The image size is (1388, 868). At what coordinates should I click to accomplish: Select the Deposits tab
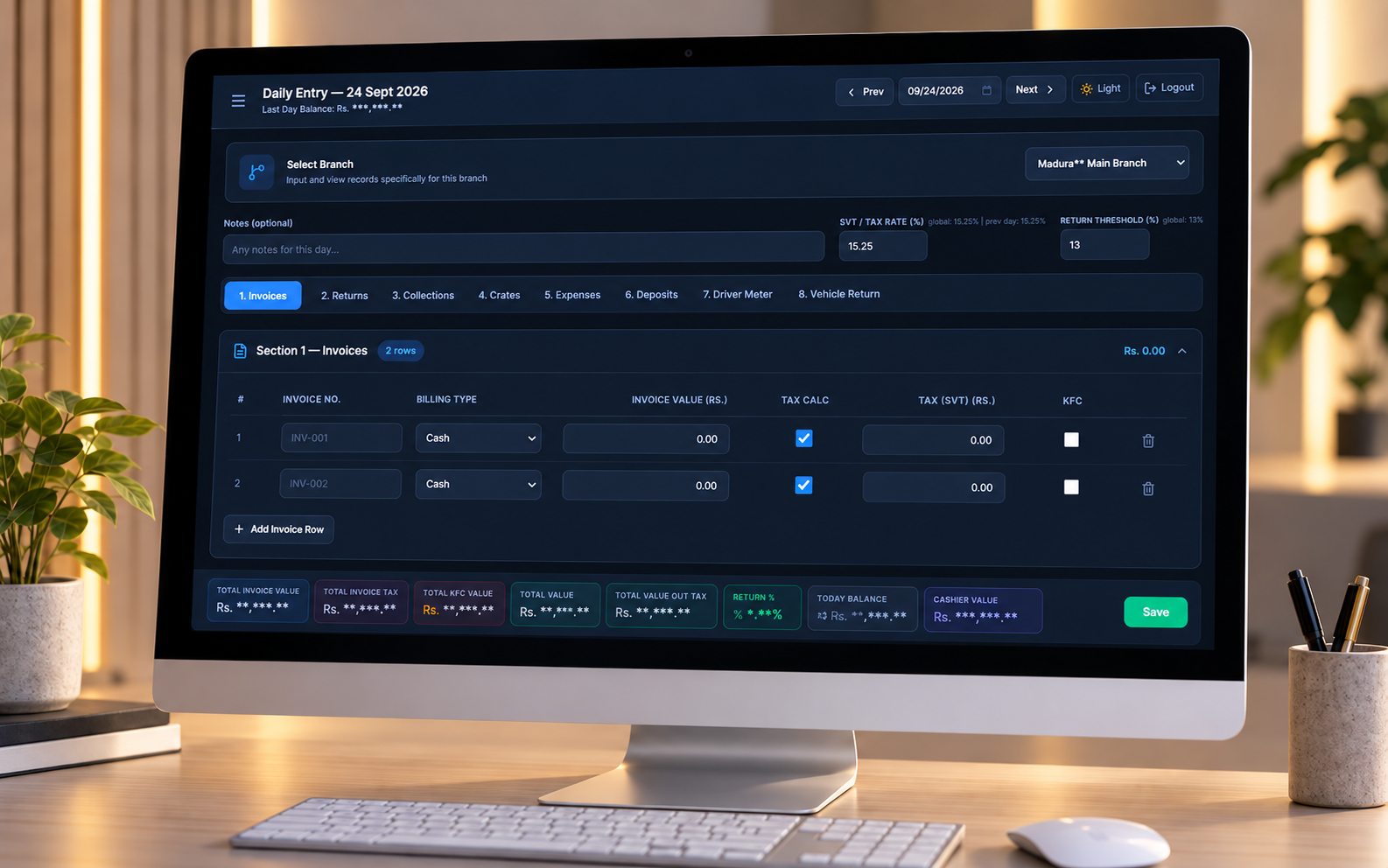pyautogui.click(x=651, y=295)
